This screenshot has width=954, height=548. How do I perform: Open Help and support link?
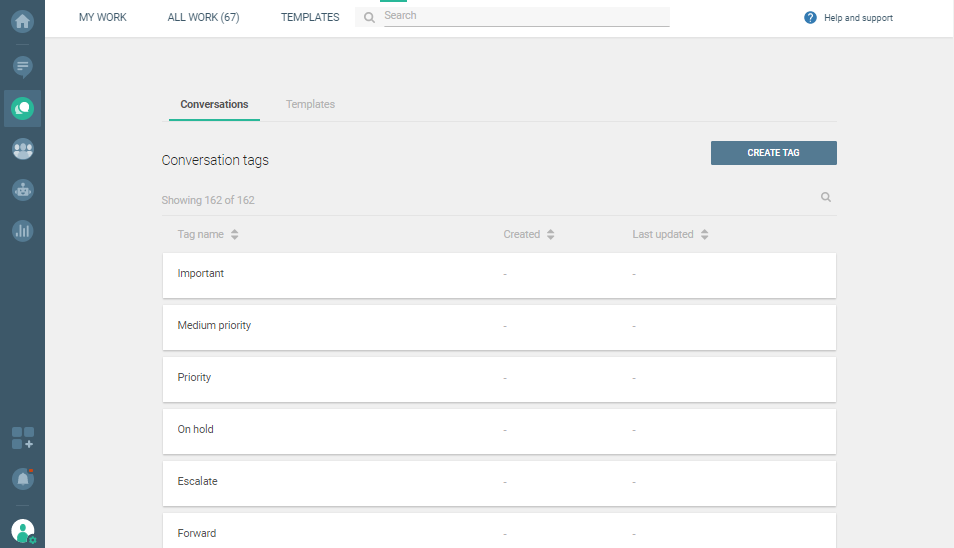[x=849, y=18]
